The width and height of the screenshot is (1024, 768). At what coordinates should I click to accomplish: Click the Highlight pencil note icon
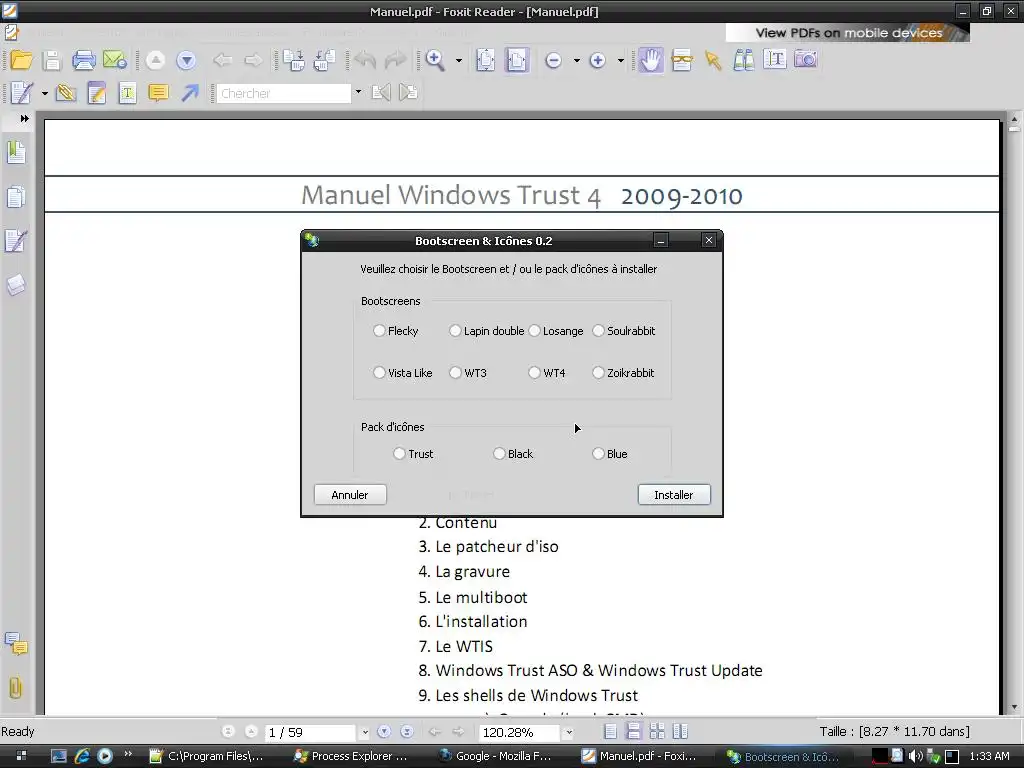[97, 93]
